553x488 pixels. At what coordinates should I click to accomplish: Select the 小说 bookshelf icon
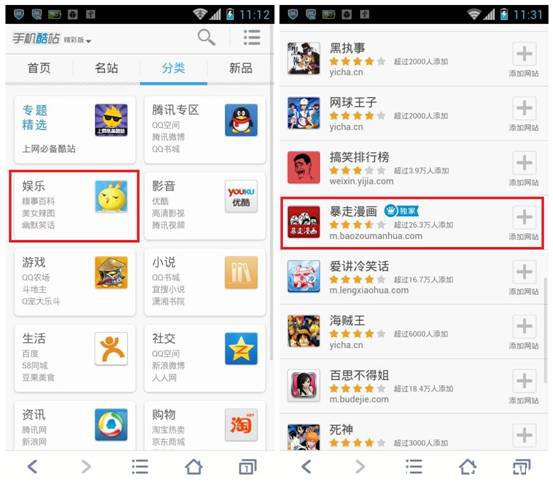[x=241, y=273]
